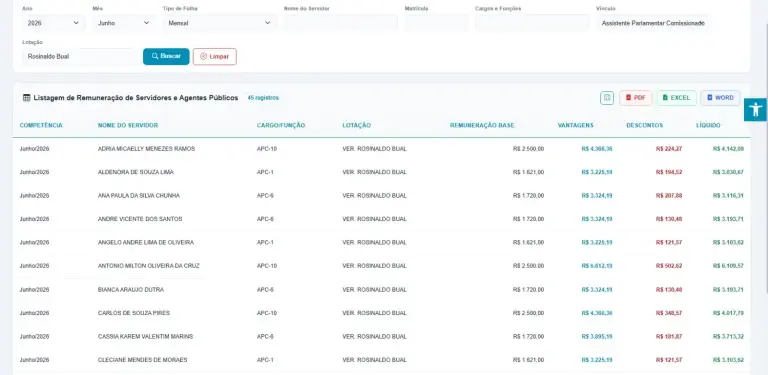The width and height of the screenshot is (768, 375).
Task: Click the Vínculo field with Assistente Parlamentar Comissionado
Action: pyautogui.click(x=653, y=23)
